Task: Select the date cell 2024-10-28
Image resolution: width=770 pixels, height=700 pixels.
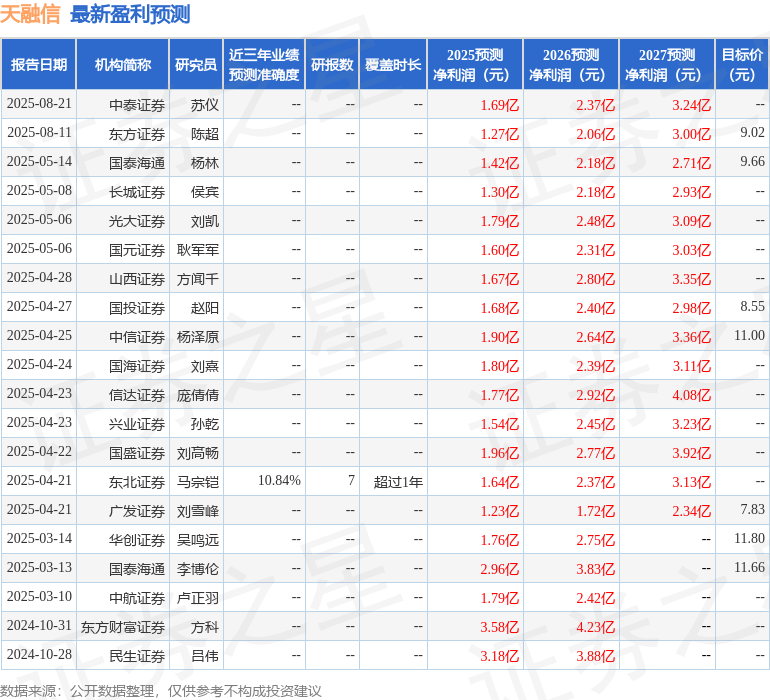Action: pos(39,654)
